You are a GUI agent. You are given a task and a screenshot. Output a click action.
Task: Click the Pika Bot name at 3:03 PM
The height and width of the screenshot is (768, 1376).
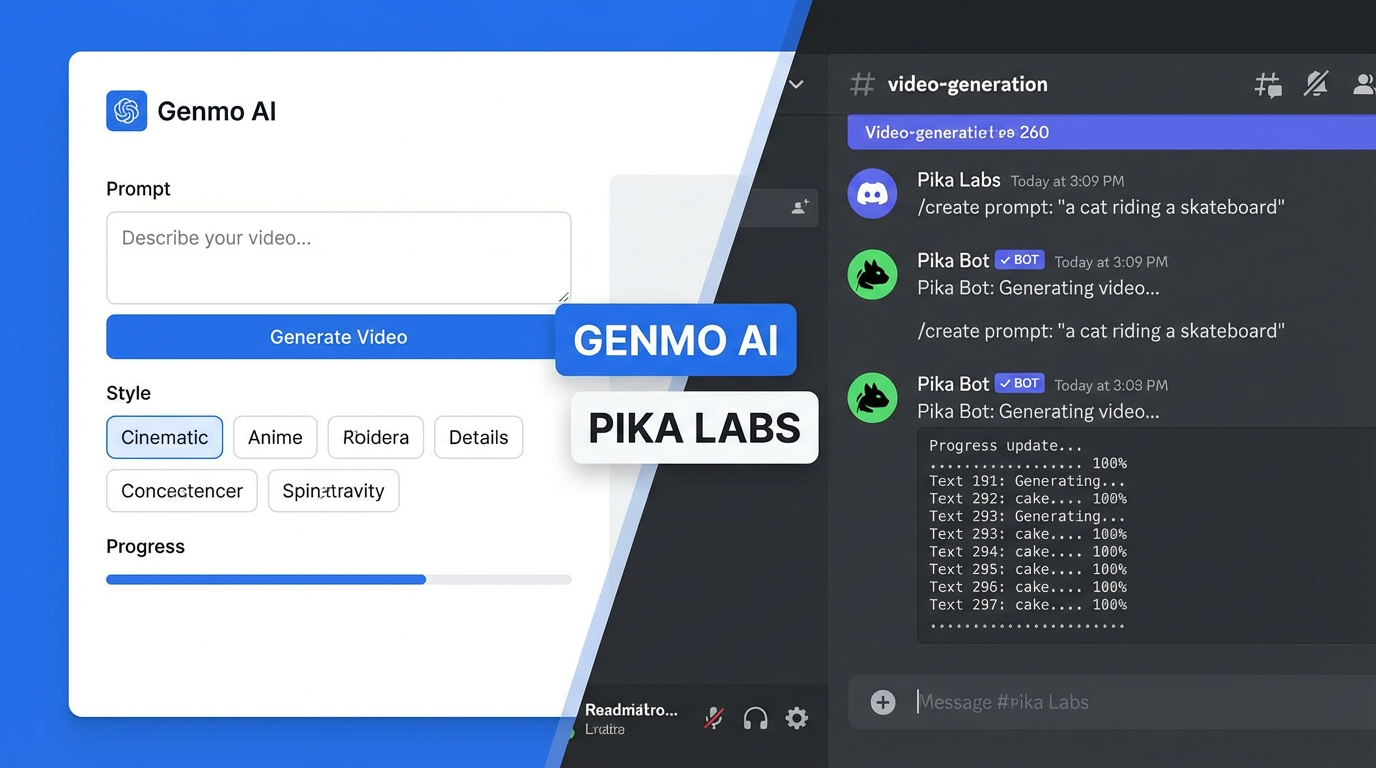click(x=953, y=384)
